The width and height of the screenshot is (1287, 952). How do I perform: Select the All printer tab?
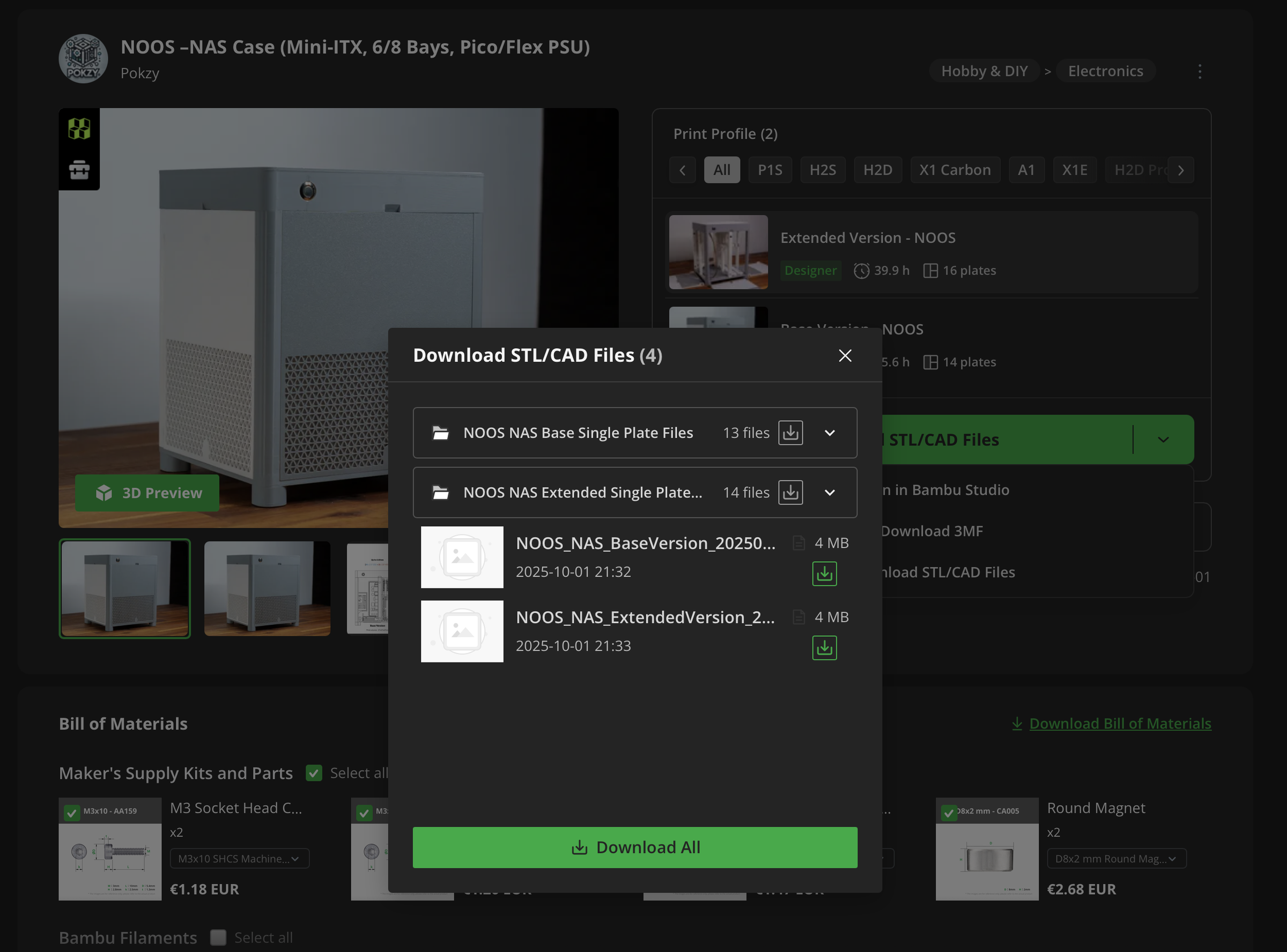(x=722, y=170)
